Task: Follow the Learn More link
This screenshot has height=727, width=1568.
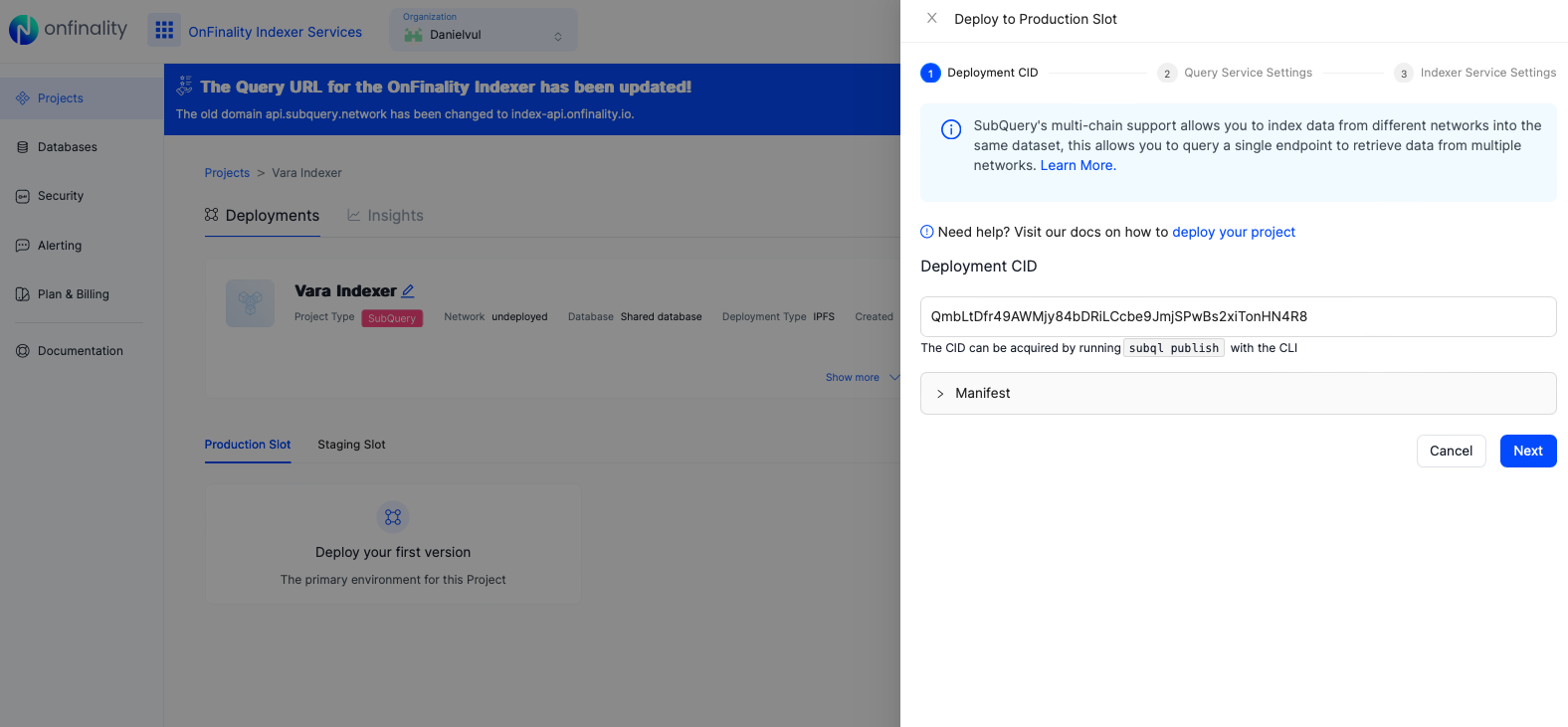Action: [1078, 165]
